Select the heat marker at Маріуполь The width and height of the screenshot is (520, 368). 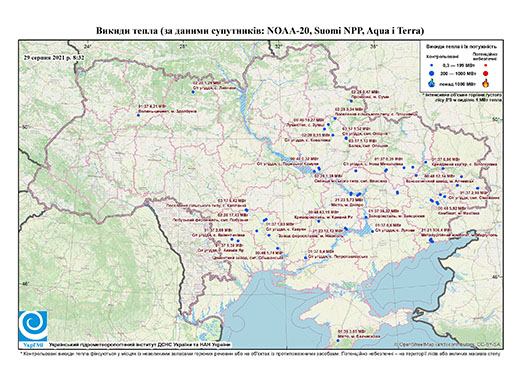coord(432,240)
